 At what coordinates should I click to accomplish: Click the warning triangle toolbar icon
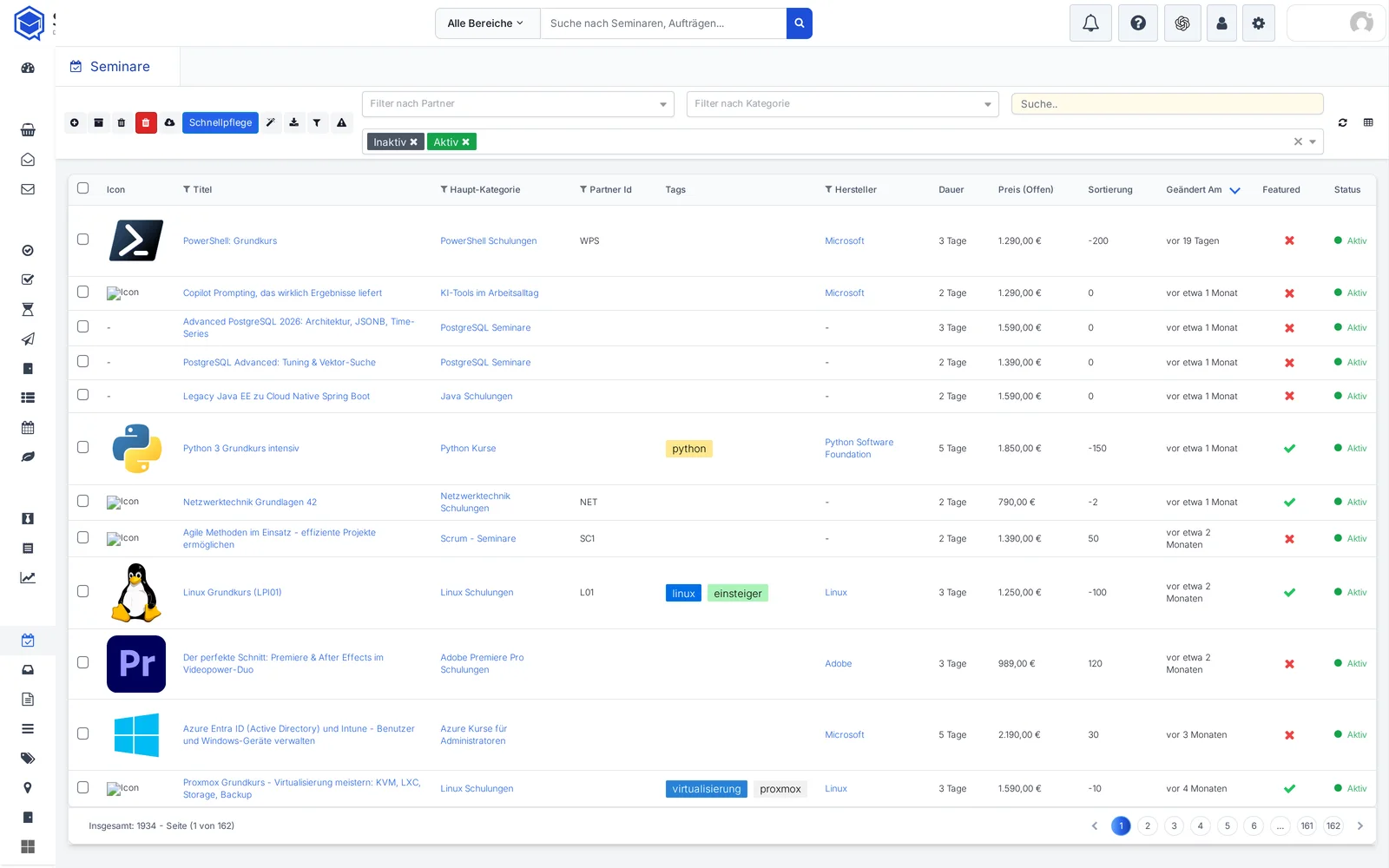(x=342, y=123)
